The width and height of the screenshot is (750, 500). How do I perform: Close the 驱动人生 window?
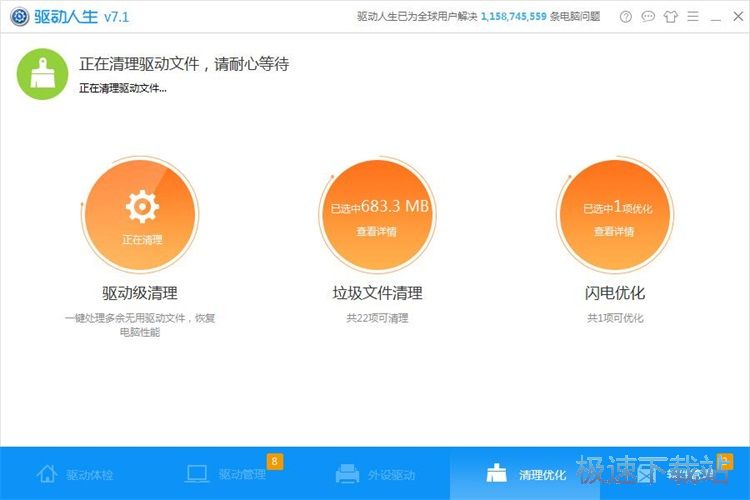click(738, 17)
